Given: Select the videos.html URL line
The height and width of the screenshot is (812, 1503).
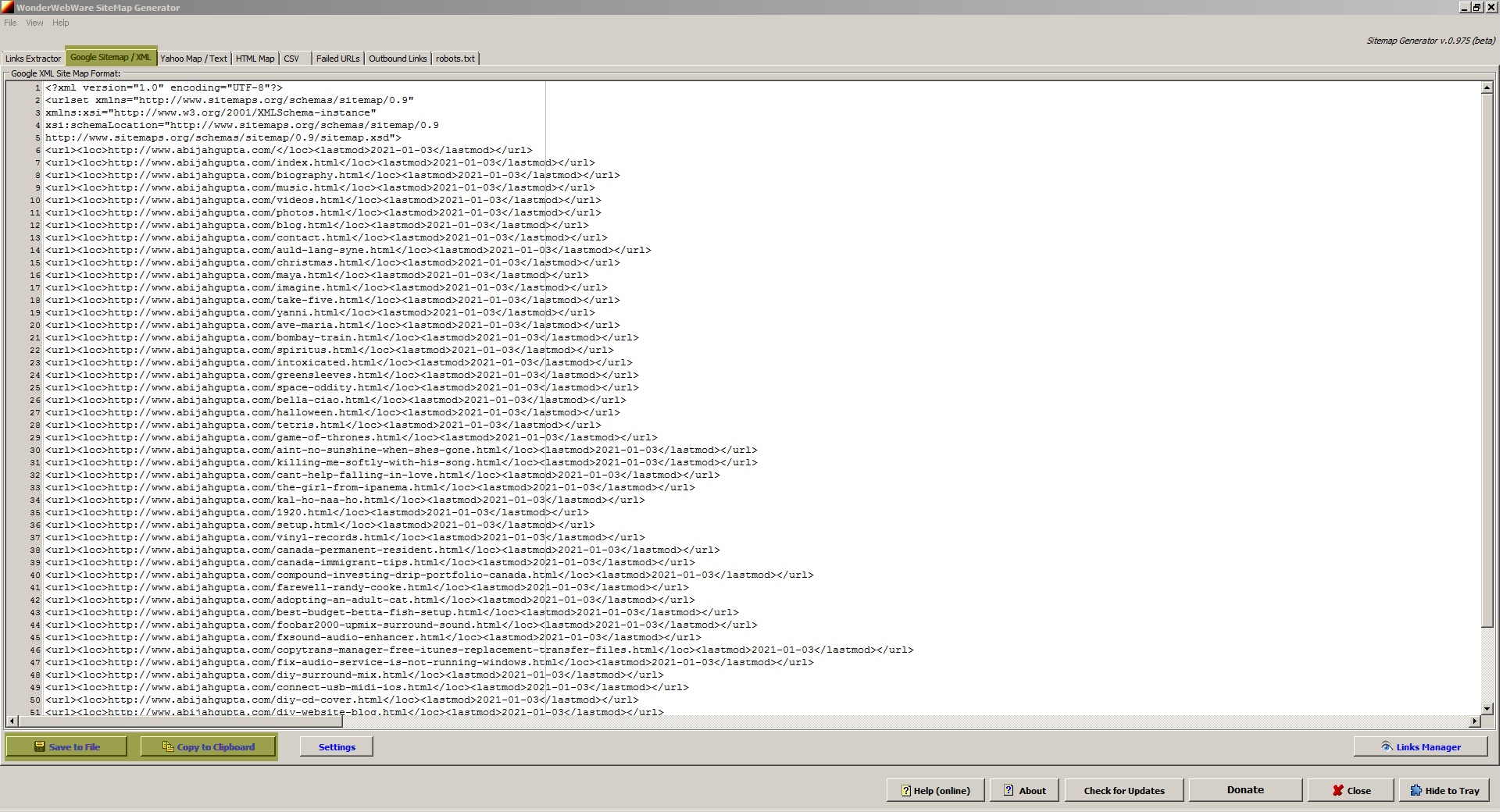Looking at the screenshot, I should [x=323, y=200].
